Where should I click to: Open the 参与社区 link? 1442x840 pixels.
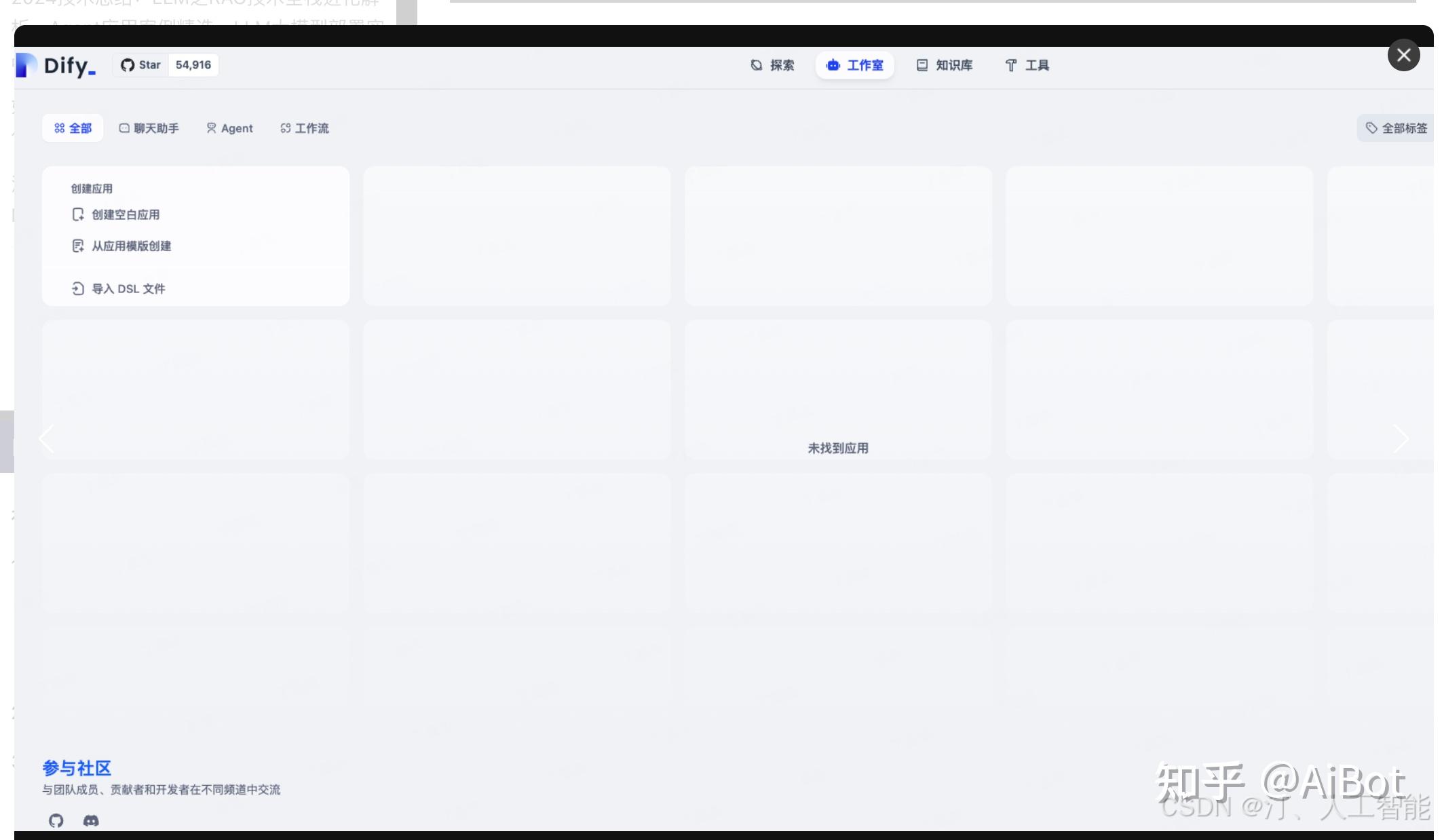(x=76, y=768)
